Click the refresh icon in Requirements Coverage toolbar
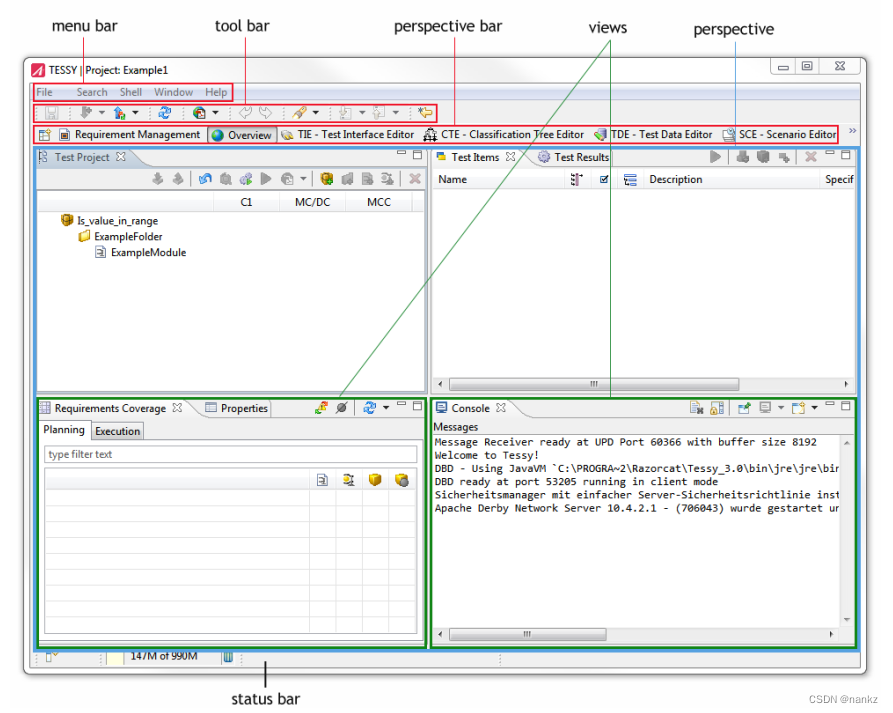Screen dimensions: 893x713 click(x=370, y=408)
